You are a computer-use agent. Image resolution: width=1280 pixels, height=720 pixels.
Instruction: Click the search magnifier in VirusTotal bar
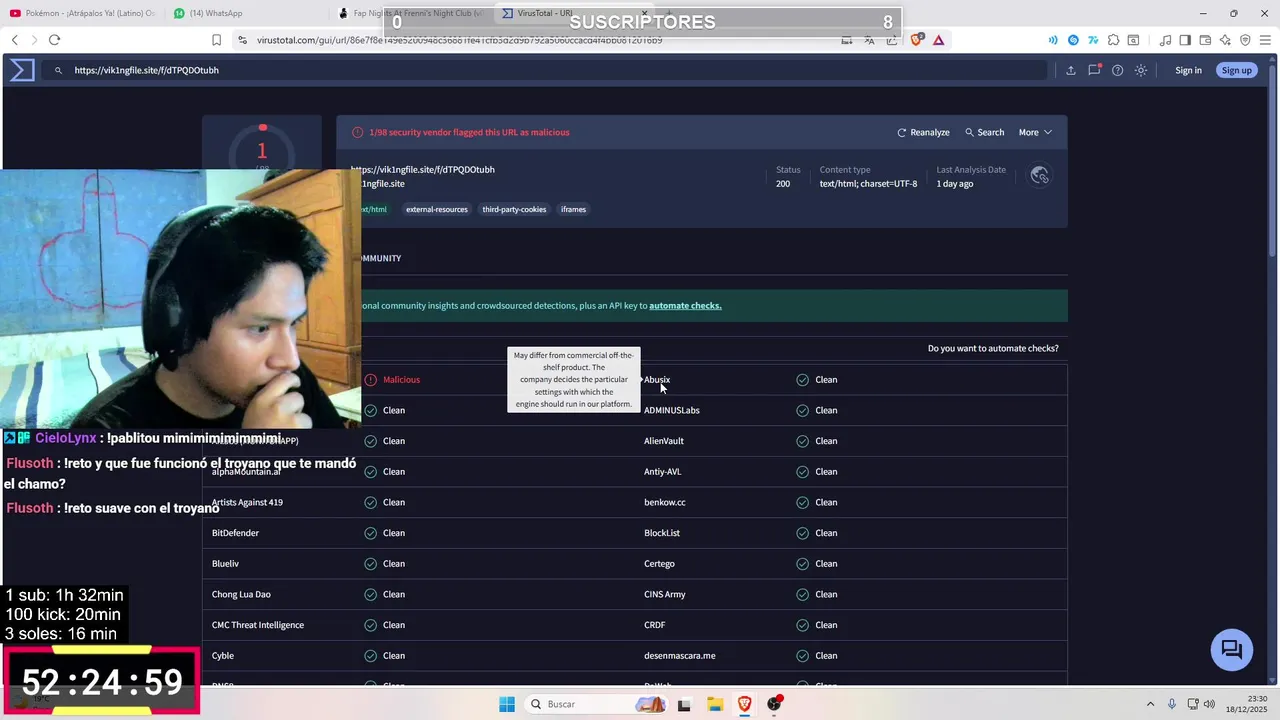[x=58, y=70]
